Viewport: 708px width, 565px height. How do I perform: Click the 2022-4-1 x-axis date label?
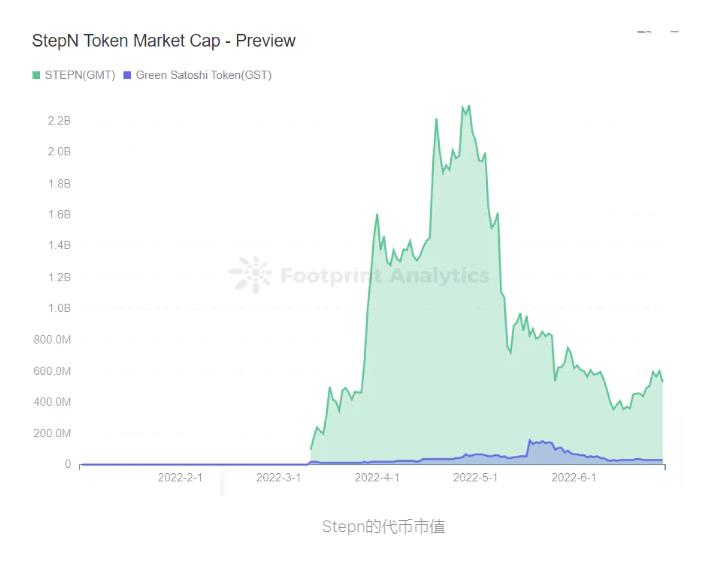pyautogui.click(x=377, y=478)
